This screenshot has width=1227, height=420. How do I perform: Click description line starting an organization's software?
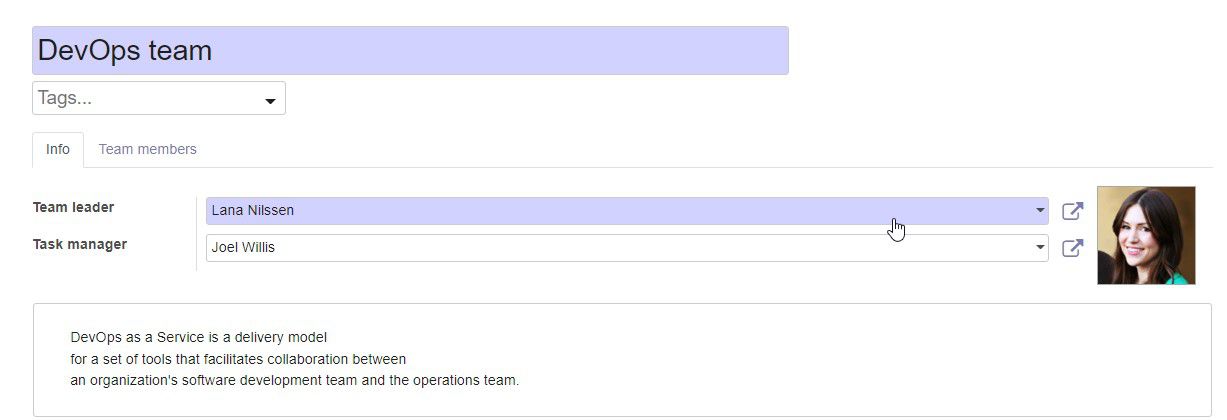[294, 380]
